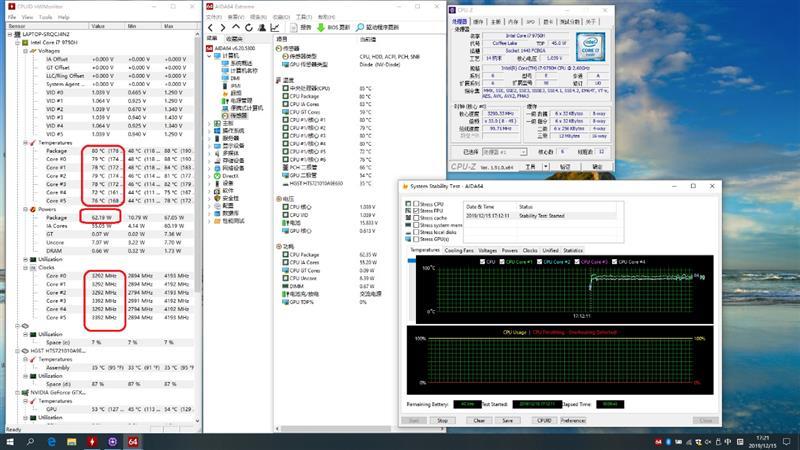This screenshot has height=450, width=800.
Task: Click the BIOS update green arrow icon
Action: [x=321, y=27]
